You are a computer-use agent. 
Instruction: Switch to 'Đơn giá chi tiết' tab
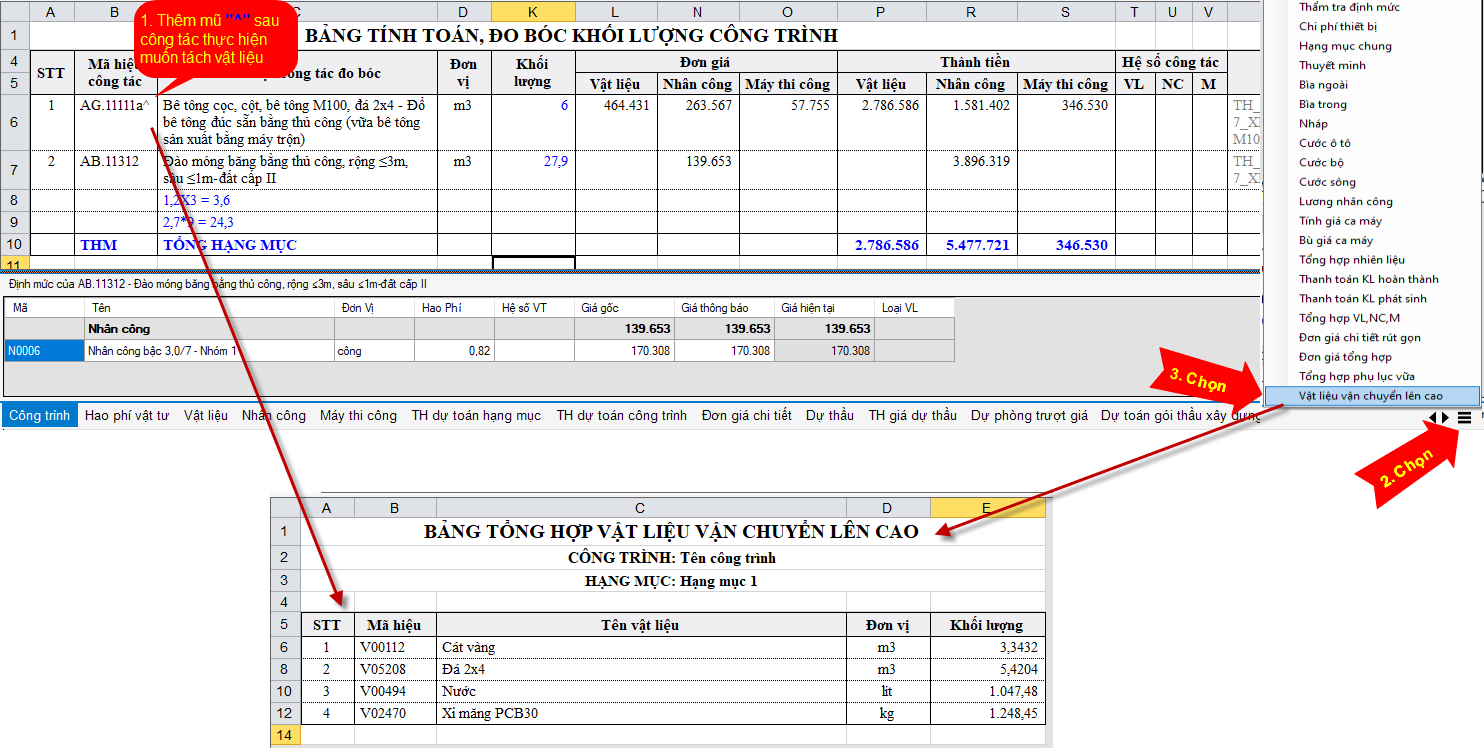point(746,415)
